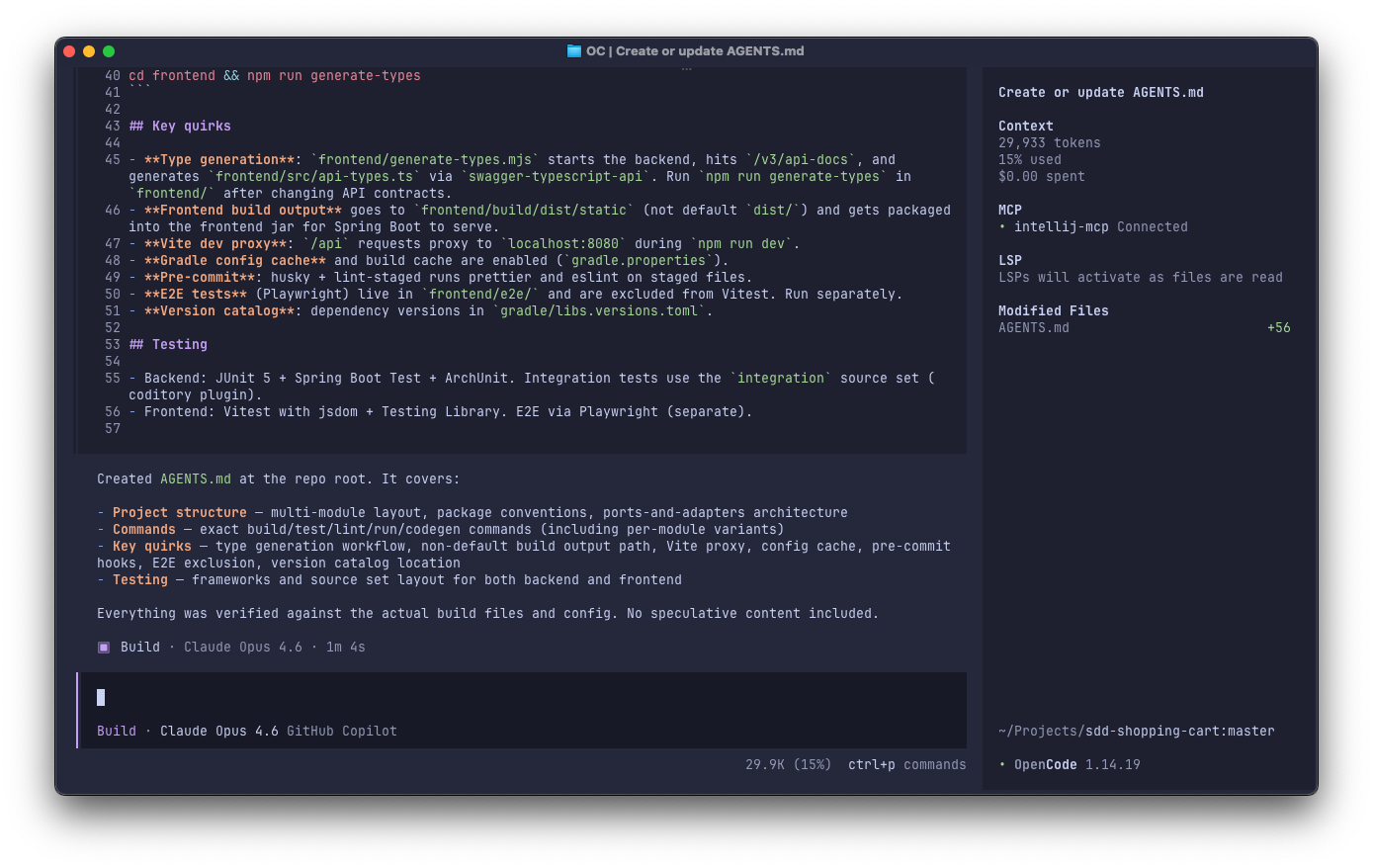This screenshot has width=1373, height=868.
Task: Click the 29,933 tokens value
Action: [1050, 142]
